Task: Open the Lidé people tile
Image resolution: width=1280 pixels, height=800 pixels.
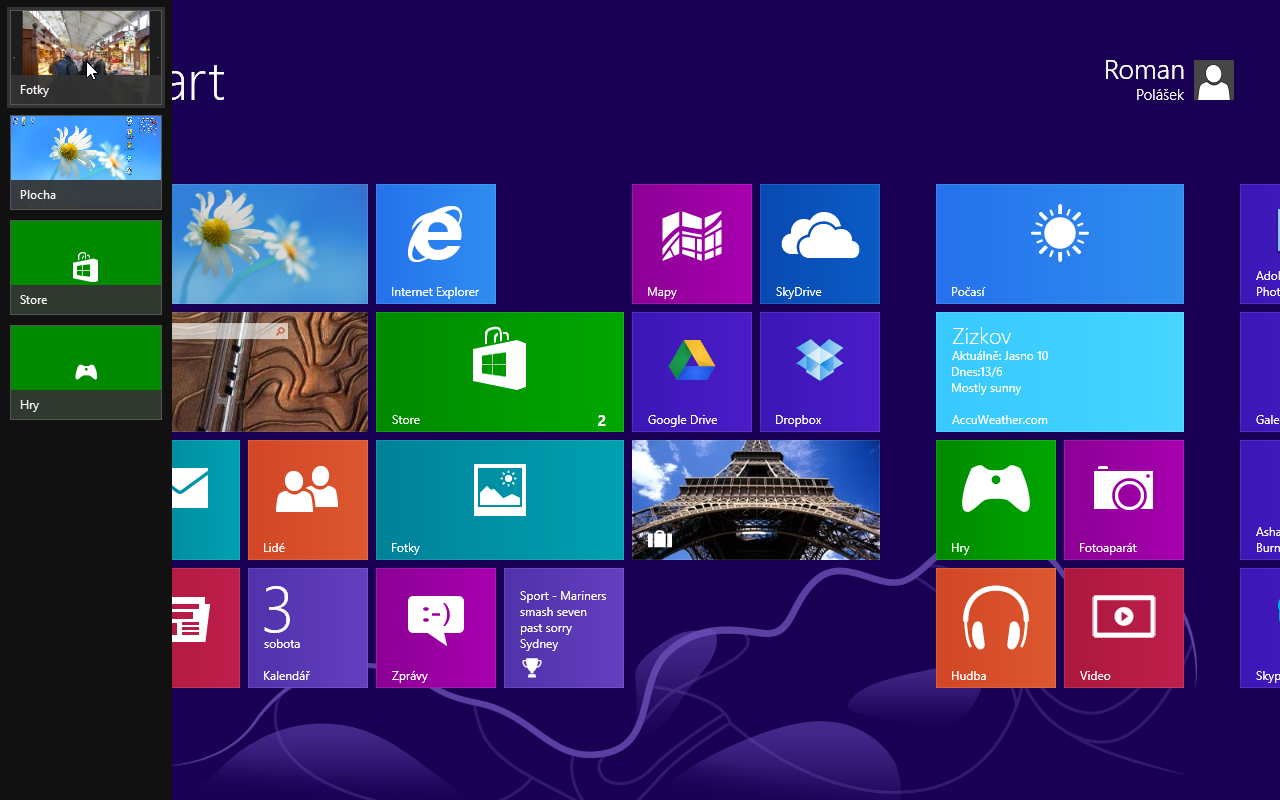Action: [308, 500]
